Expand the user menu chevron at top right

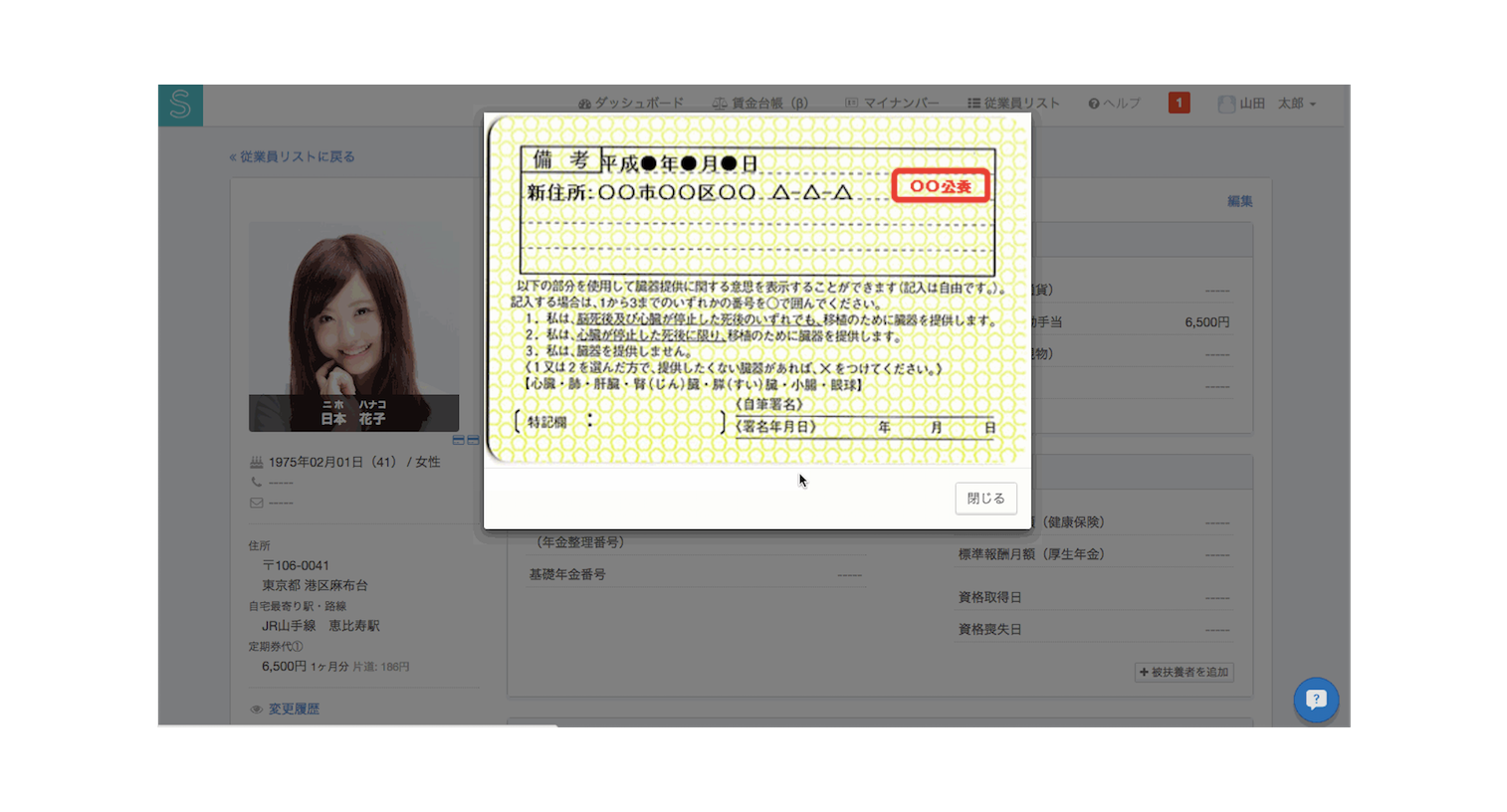[x=1314, y=103]
